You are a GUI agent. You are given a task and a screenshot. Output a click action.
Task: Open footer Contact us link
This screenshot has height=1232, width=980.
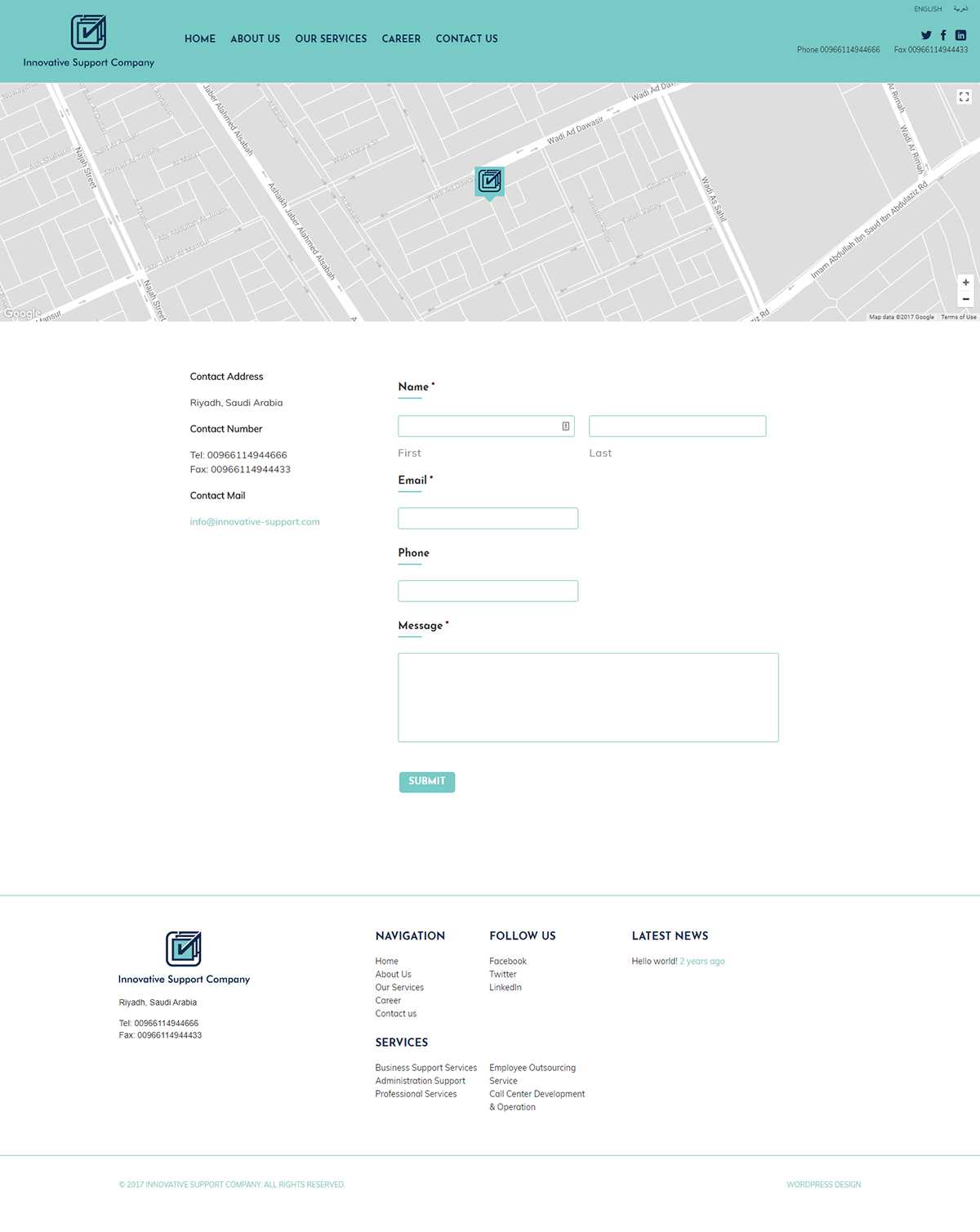point(395,1014)
